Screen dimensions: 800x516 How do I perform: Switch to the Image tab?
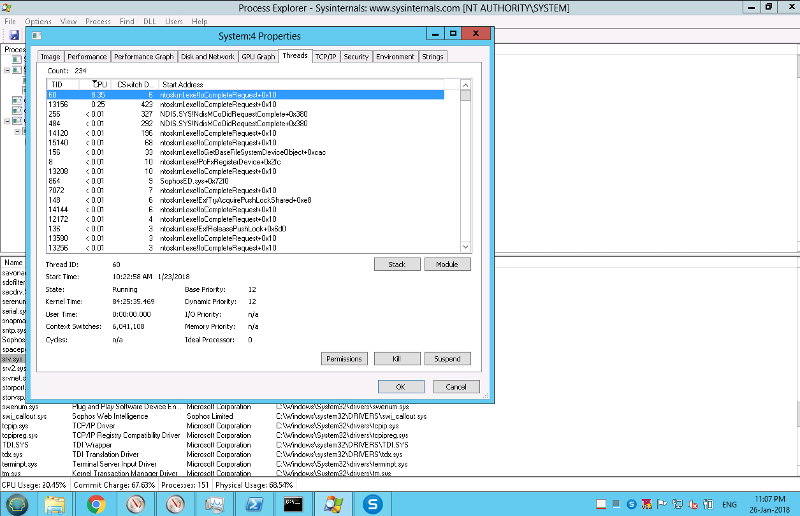(x=51, y=57)
